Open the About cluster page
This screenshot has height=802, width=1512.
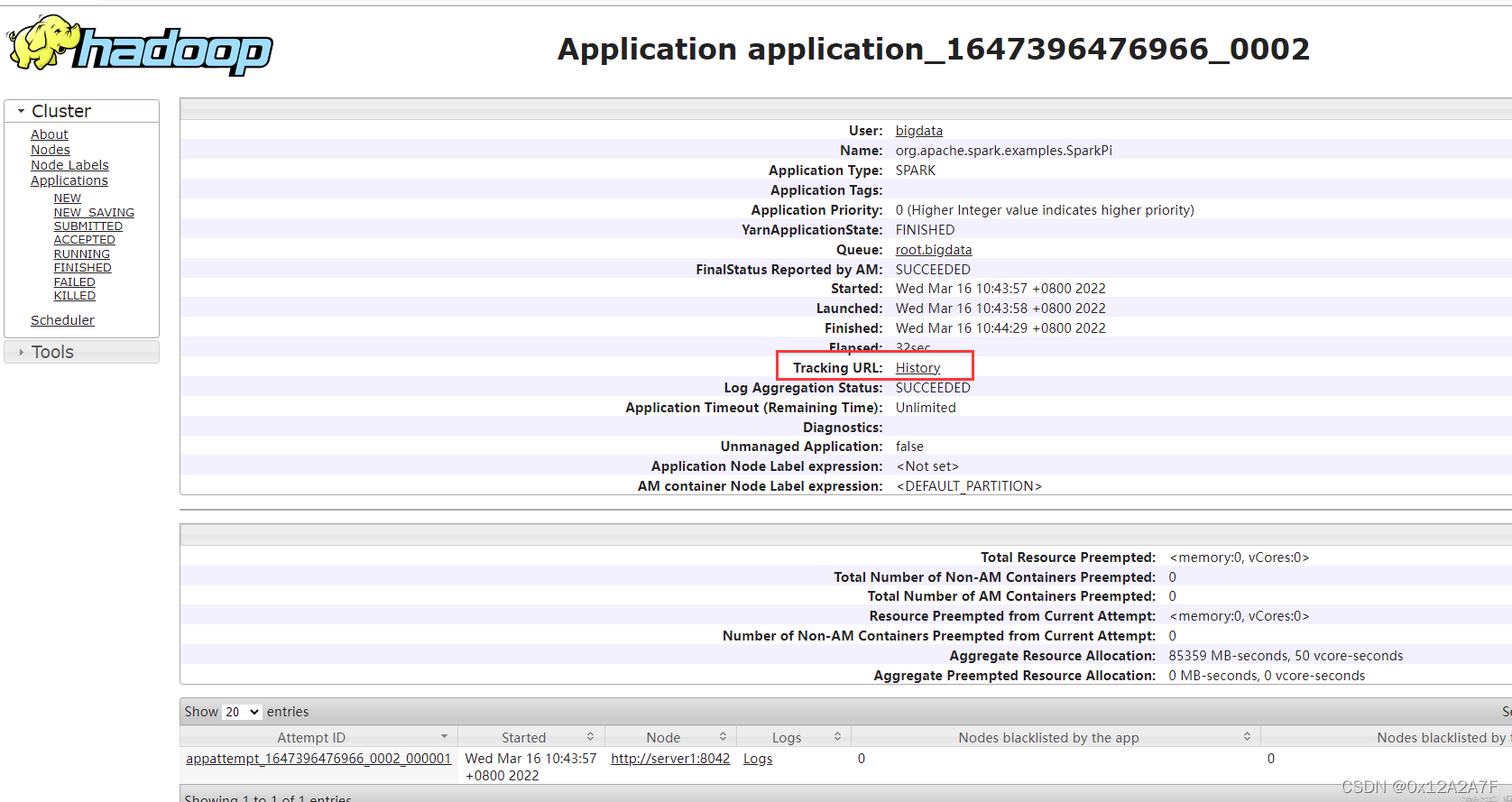[x=49, y=134]
